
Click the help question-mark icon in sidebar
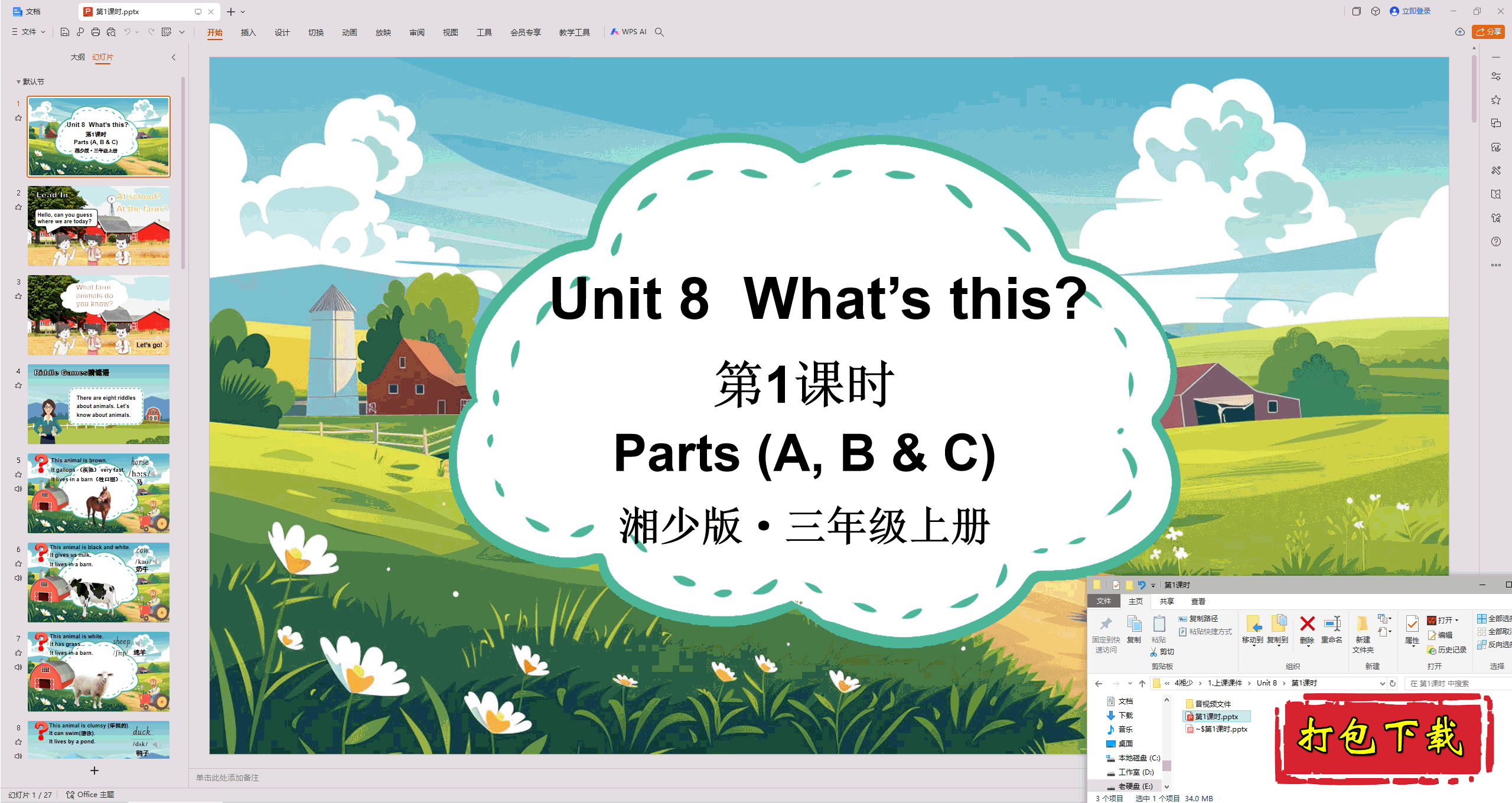[1496, 241]
